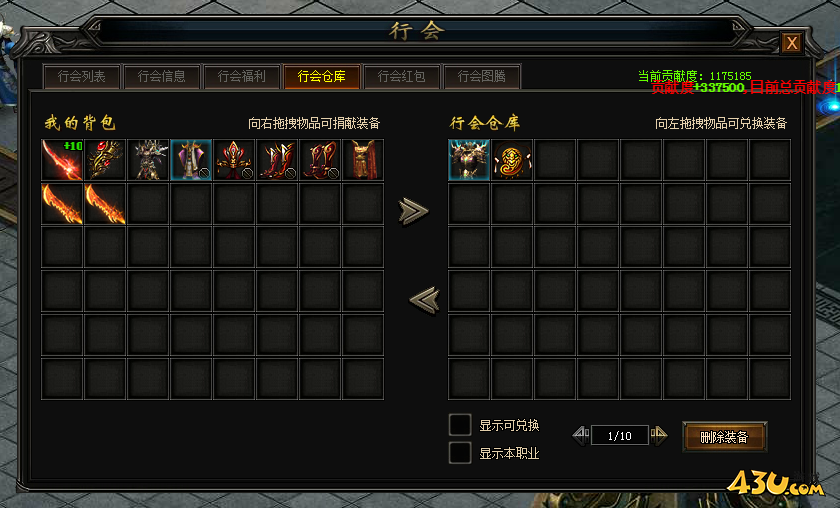Pick the armor item in guild warehouse

coord(469,160)
